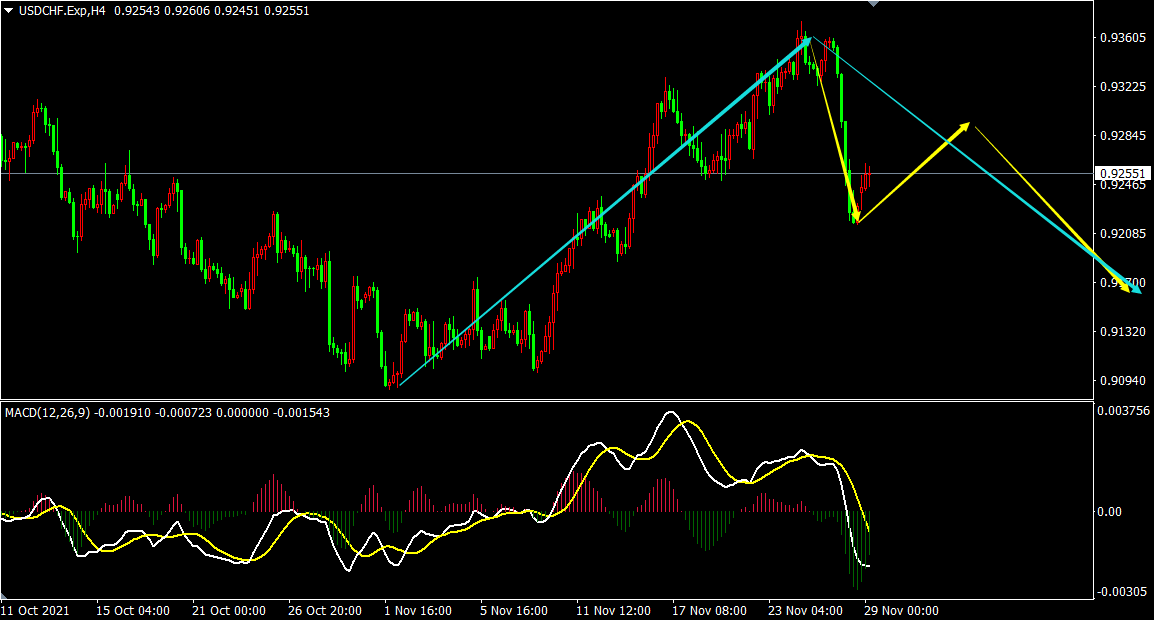Click the yellow arrowhead pointing to upper right
Screen dimensions: 1154x620
click(x=964, y=126)
